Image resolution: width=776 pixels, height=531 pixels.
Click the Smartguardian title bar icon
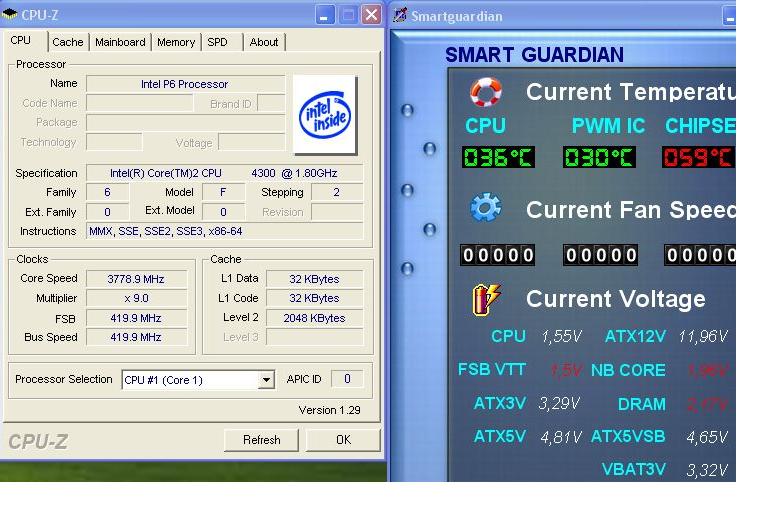pos(400,15)
